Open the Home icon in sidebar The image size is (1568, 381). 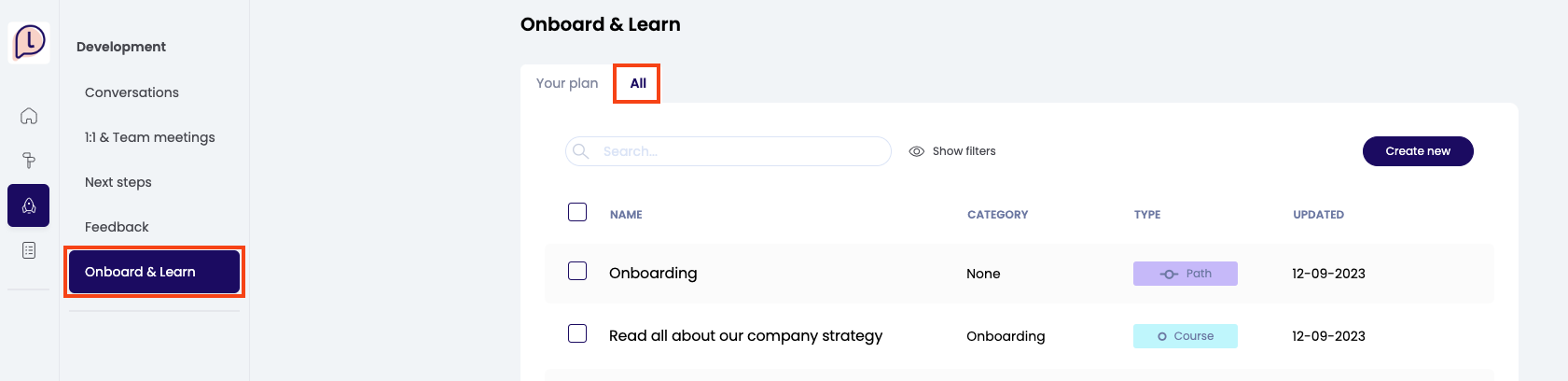click(29, 116)
